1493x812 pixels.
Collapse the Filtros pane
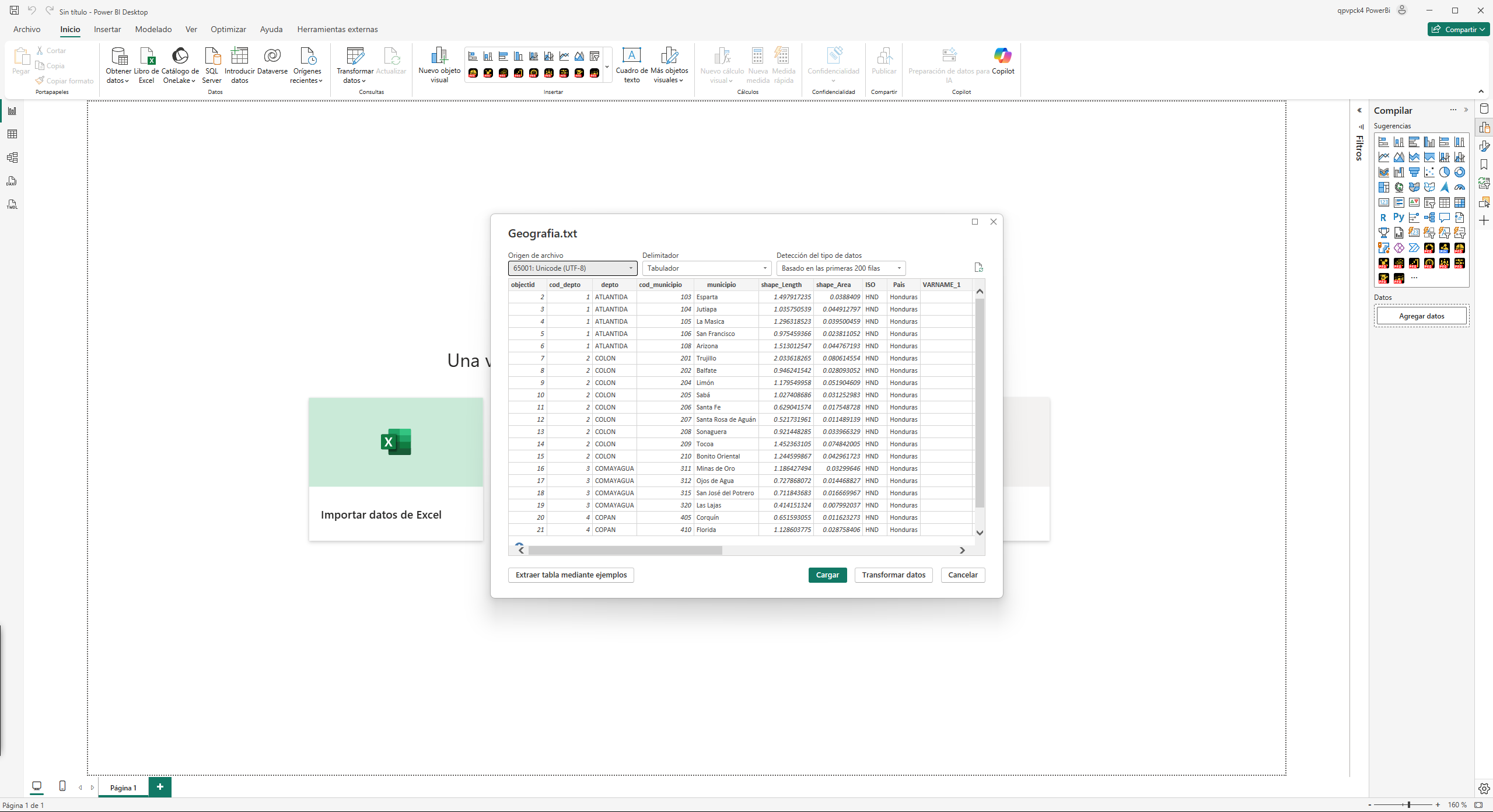click(1359, 110)
